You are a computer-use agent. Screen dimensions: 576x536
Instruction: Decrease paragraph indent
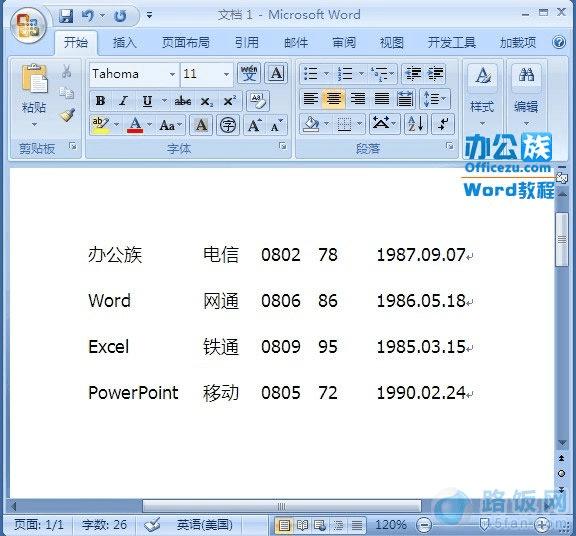[x=413, y=74]
